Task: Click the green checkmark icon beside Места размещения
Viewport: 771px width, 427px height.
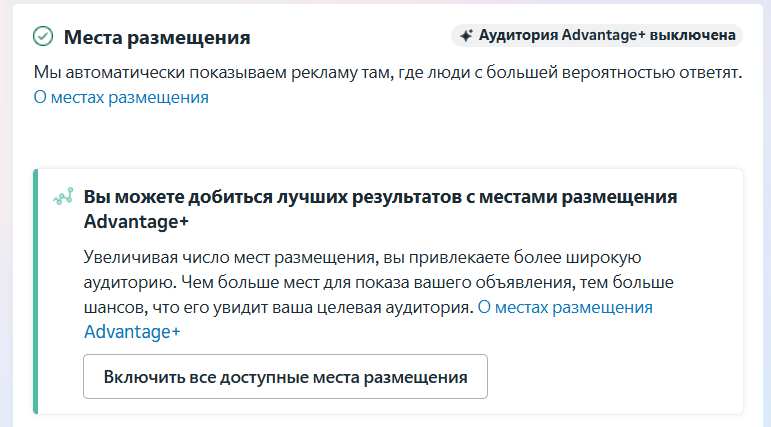Action: 43,36
